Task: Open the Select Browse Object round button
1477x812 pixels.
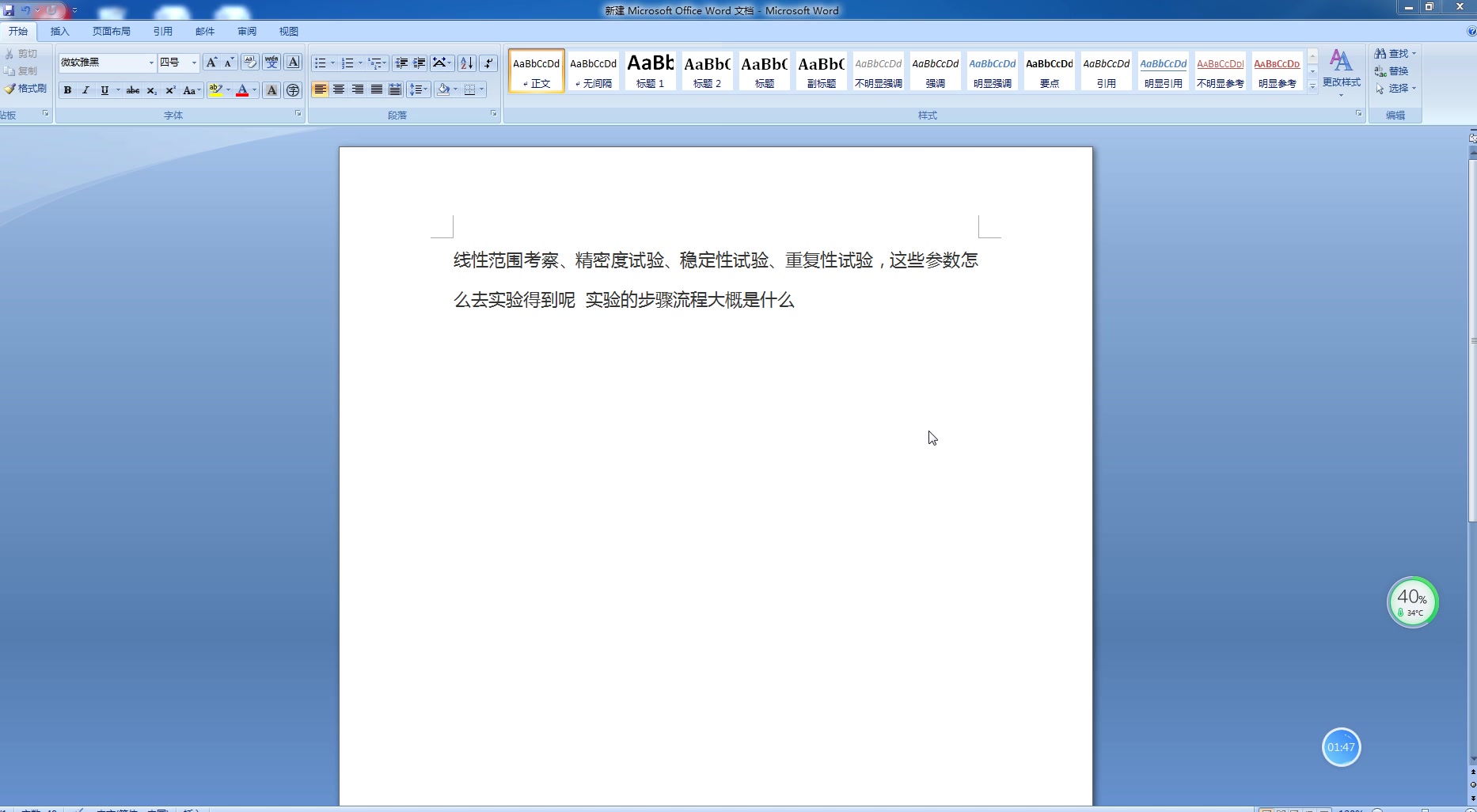Action: pyautogui.click(x=1472, y=784)
